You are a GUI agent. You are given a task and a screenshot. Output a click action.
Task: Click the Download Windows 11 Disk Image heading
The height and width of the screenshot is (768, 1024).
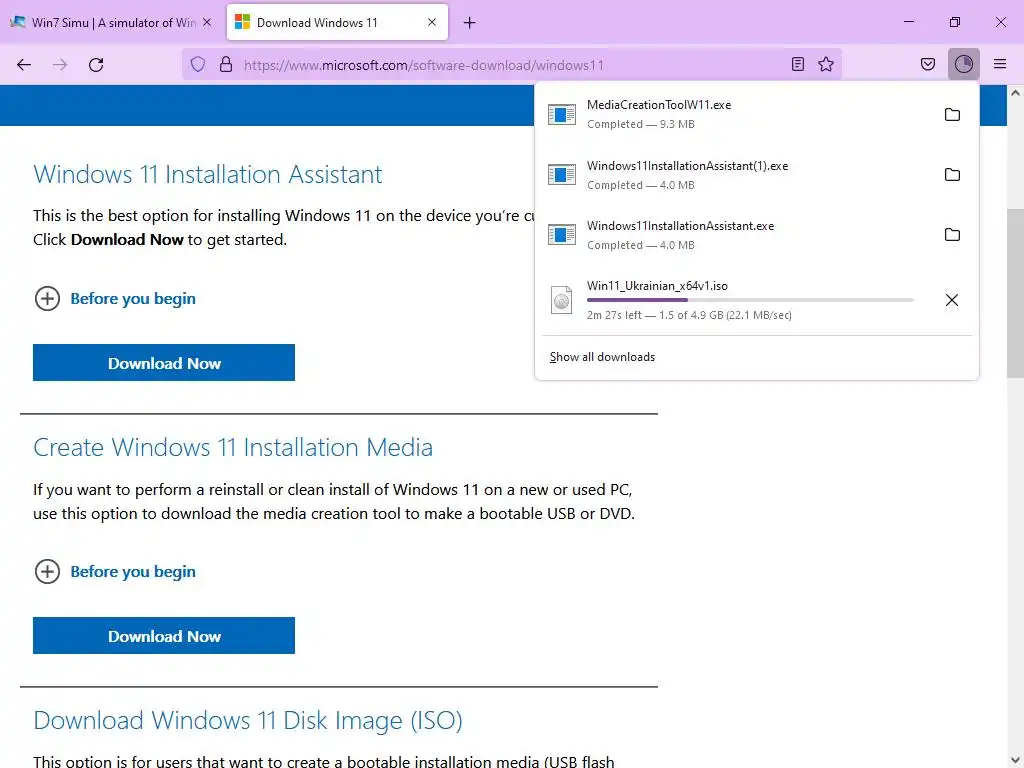(248, 720)
